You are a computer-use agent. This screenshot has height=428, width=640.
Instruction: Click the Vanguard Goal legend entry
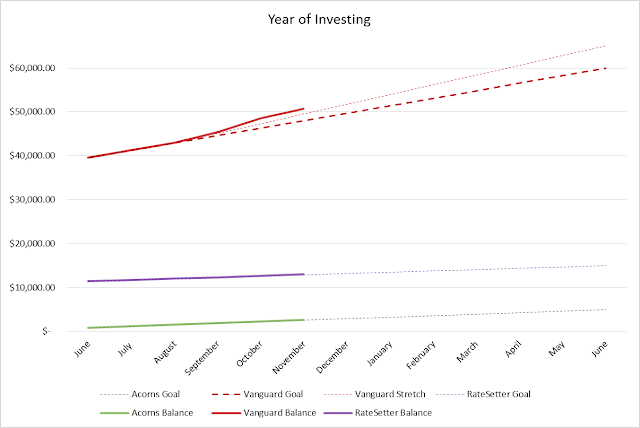coord(258,394)
